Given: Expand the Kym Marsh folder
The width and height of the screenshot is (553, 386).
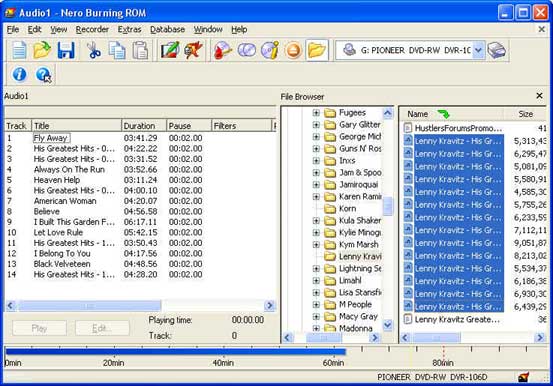Looking at the screenshot, I should point(316,245).
